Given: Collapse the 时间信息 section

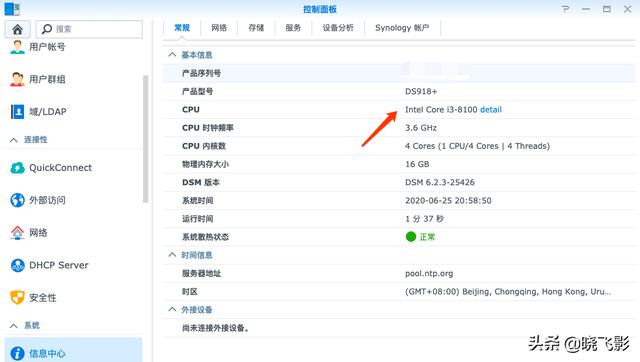Looking at the screenshot, I should tap(172, 255).
